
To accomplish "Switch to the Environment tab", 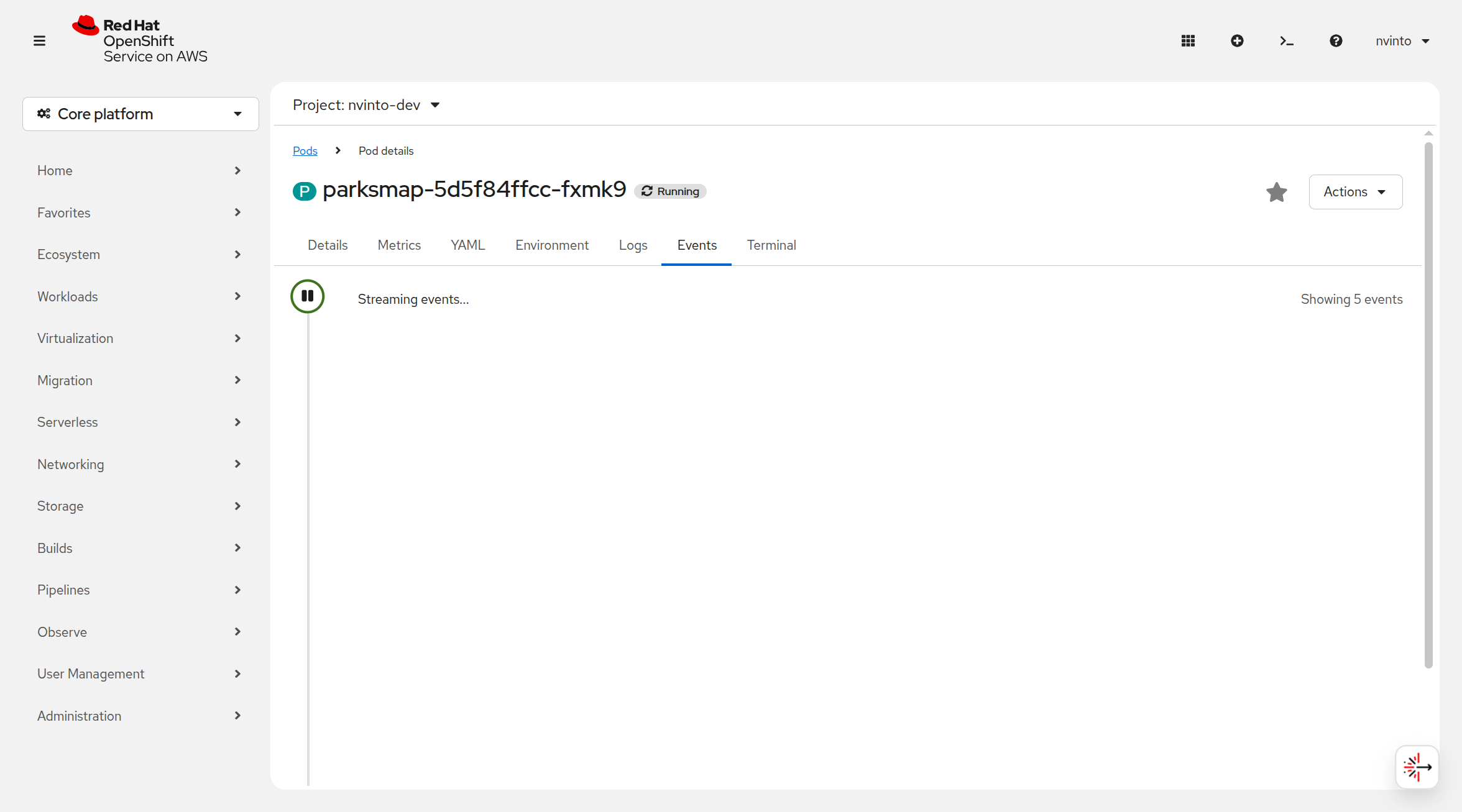I will [x=552, y=245].
